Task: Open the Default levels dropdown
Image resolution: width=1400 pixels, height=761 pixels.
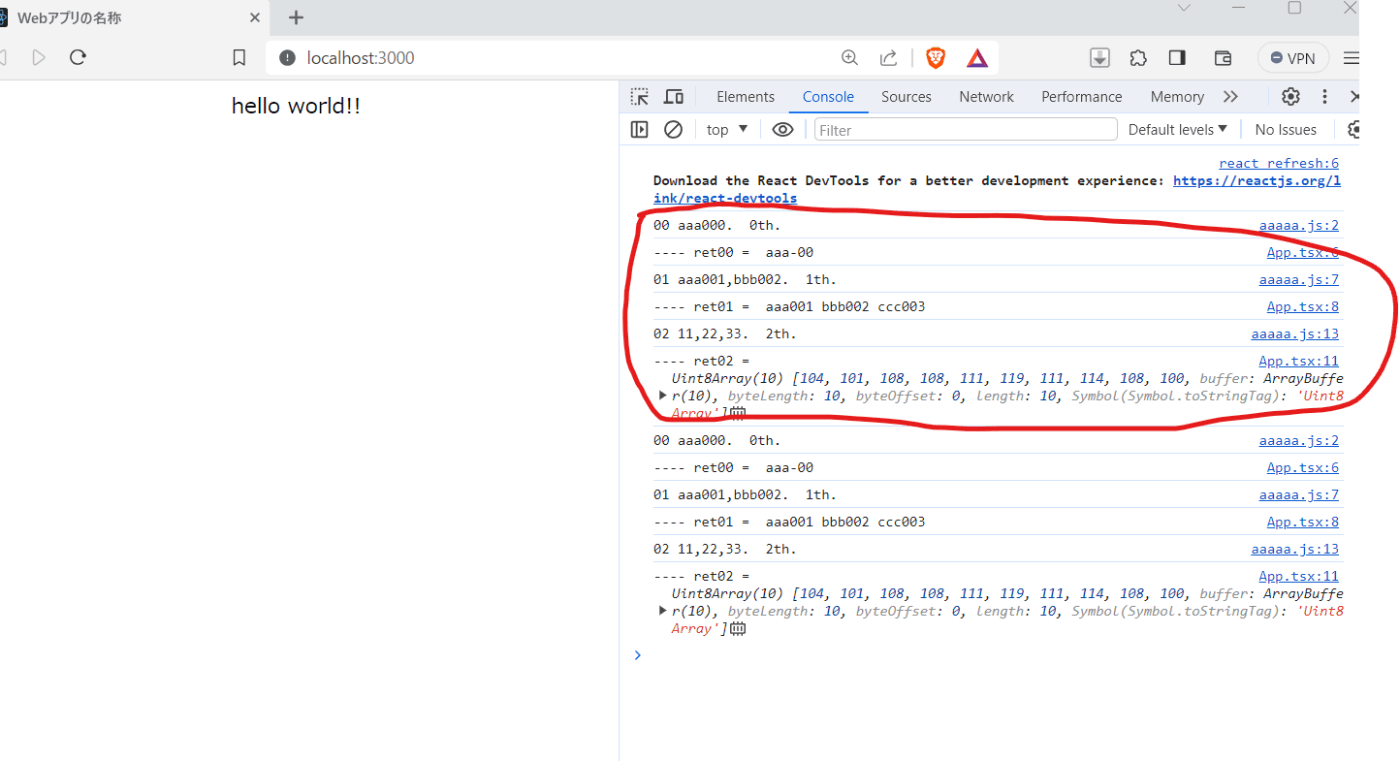Action: click(x=1177, y=129)
